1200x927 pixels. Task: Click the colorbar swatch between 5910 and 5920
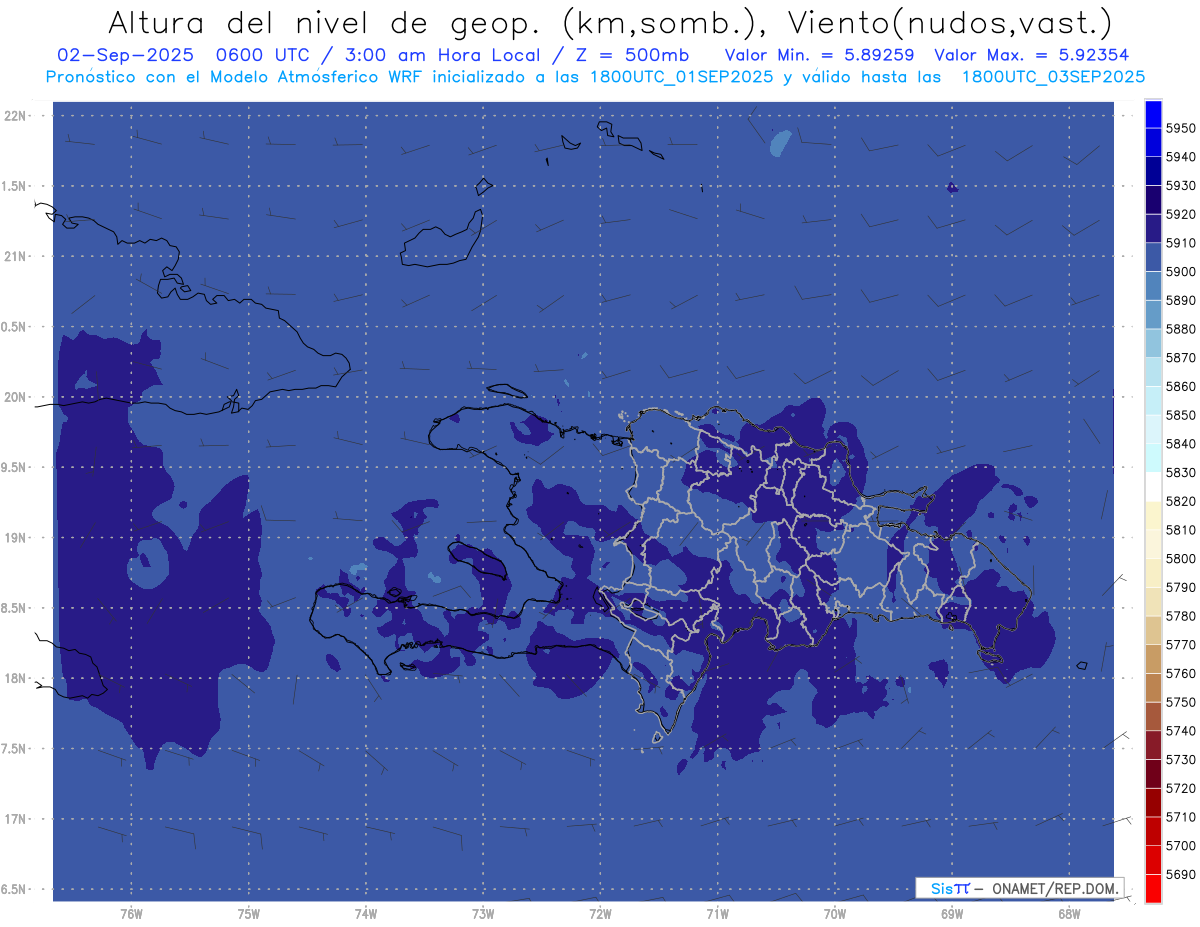click(x=1153, y=228)
